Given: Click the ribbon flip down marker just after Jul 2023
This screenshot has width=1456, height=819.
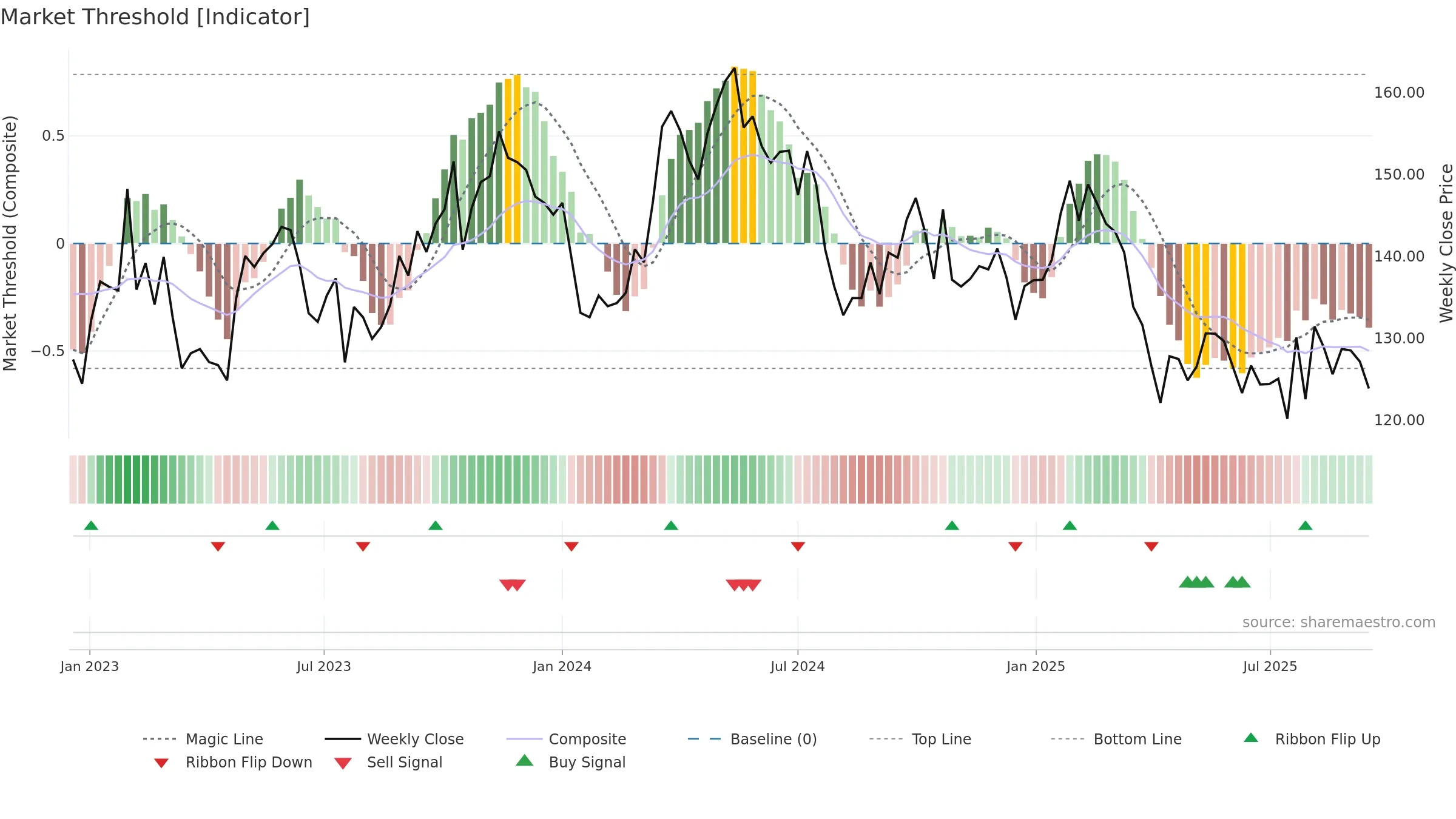Looking at the screenshot, I should pos(363,547).
